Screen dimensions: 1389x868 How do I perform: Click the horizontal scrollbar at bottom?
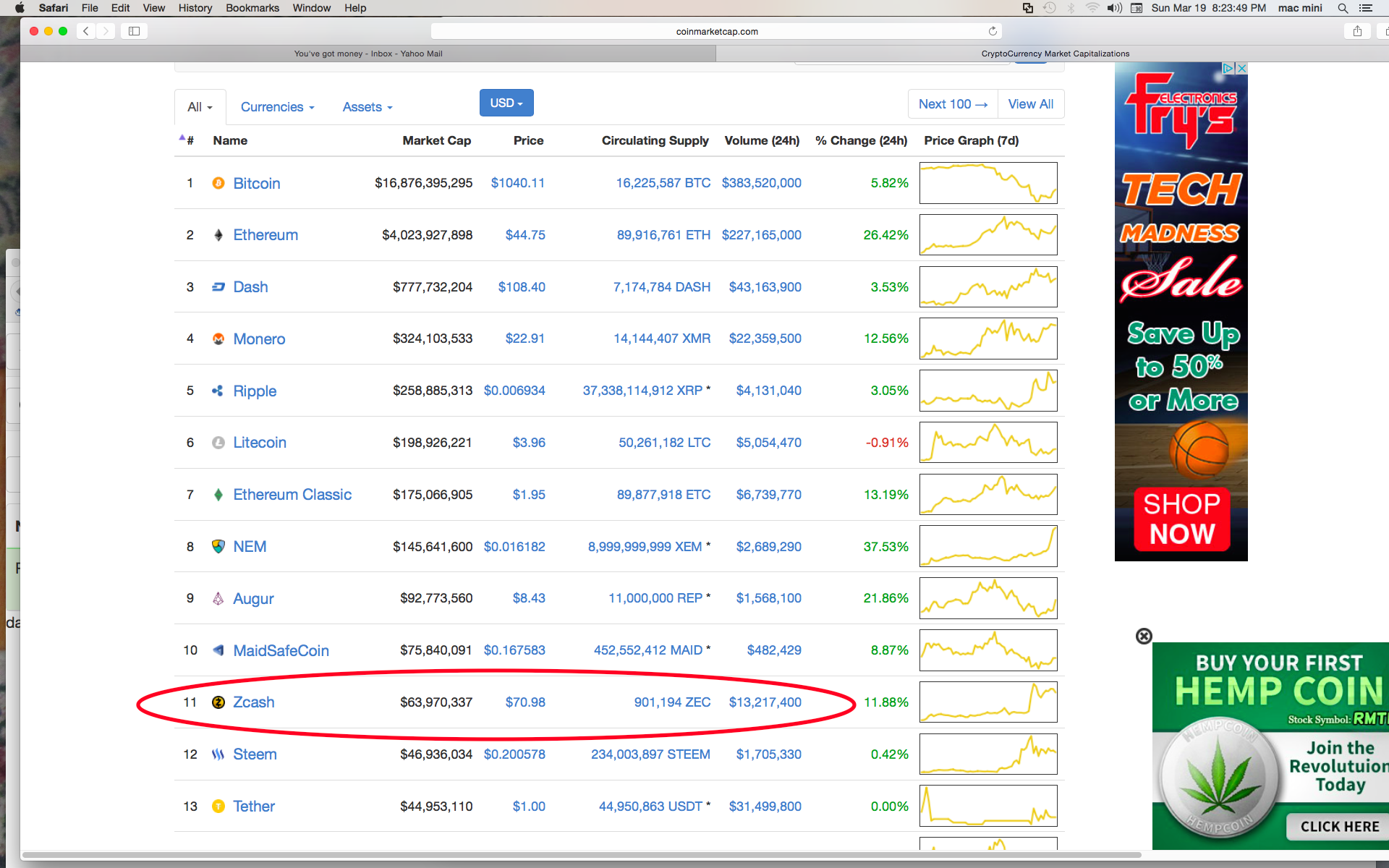tap(582, 855)
